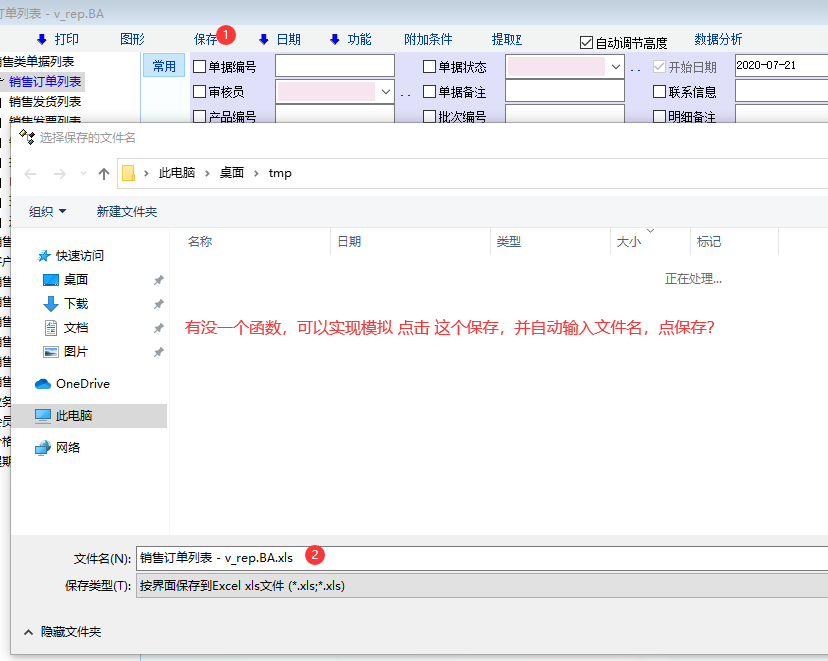Screen dimensions: 828x661
Task: Click the back arrow in file dialog
Action: click(x=30, y=174)
